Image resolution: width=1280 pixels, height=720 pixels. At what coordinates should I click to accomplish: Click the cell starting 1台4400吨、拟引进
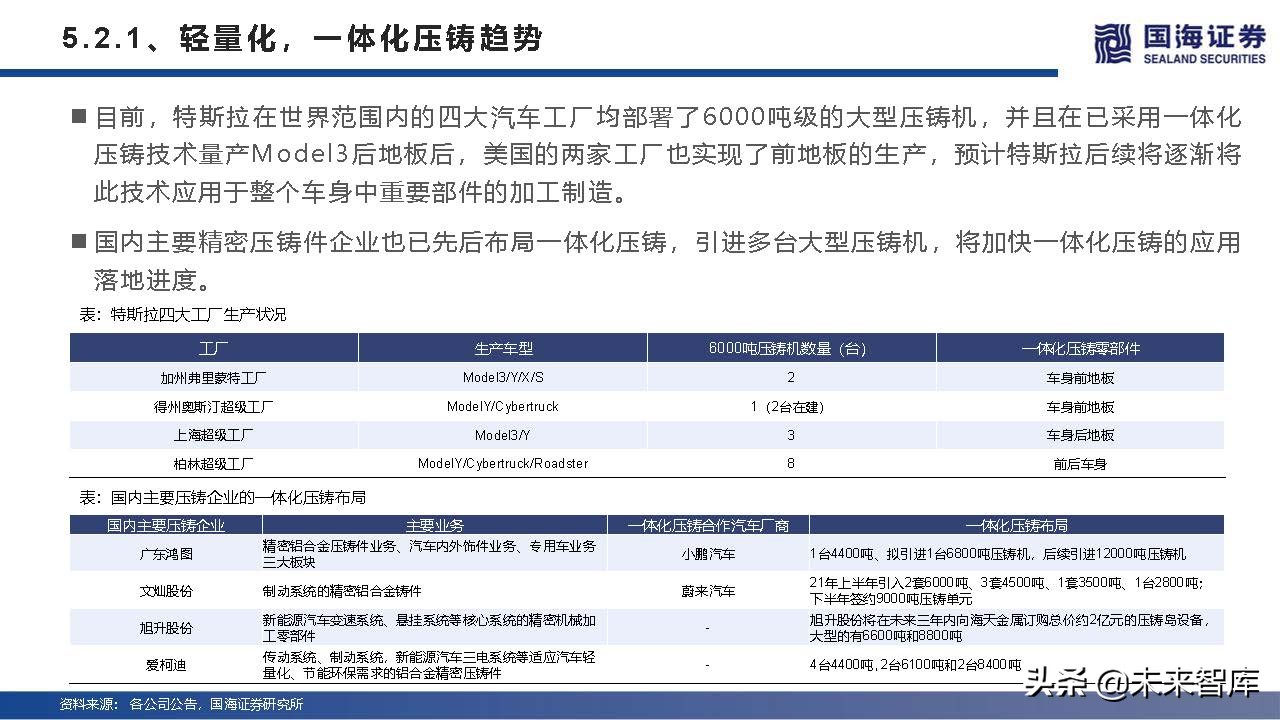click(1016, 554)
